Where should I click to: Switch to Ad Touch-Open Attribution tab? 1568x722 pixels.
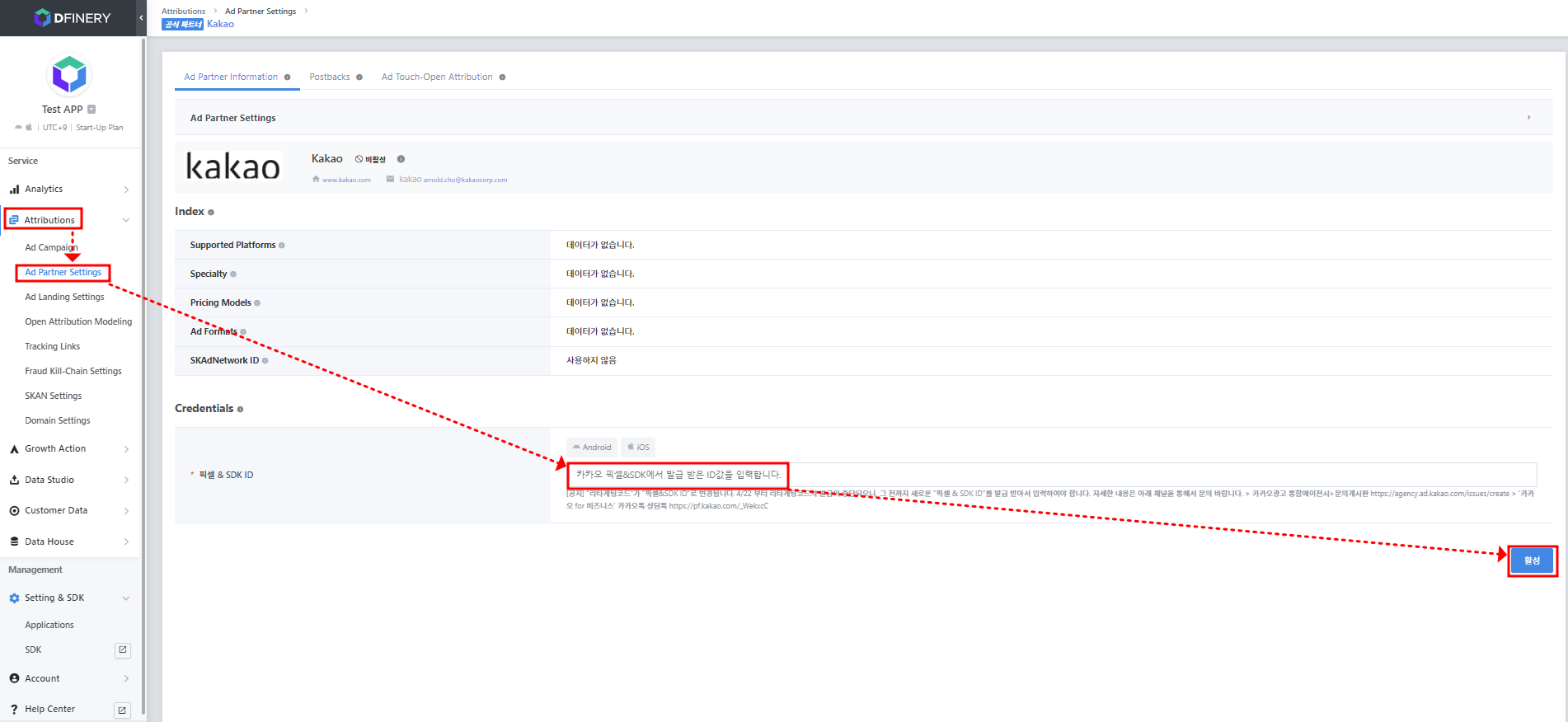click(x=437, y=77)
